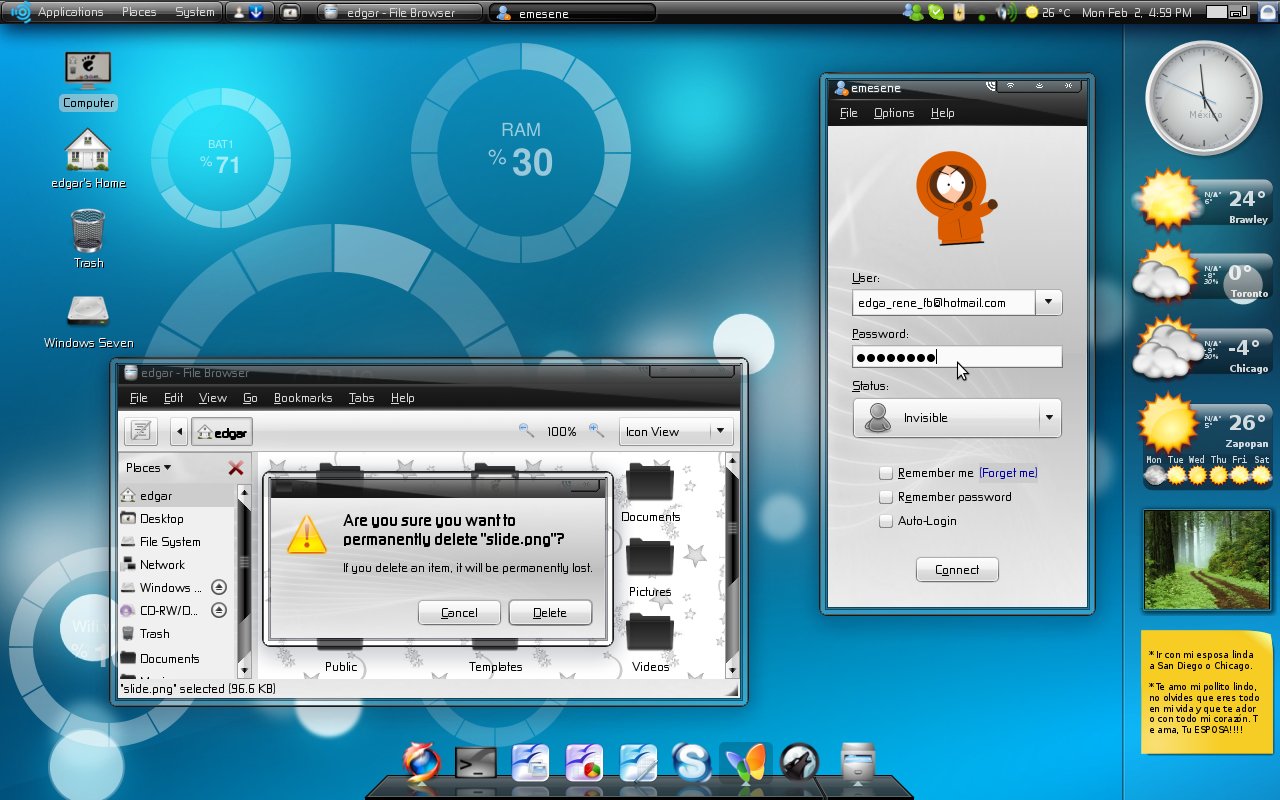This screenshot has height=800, width=1280.
Task: Open the File Browser View menu
Action: [x=213, y=398]
